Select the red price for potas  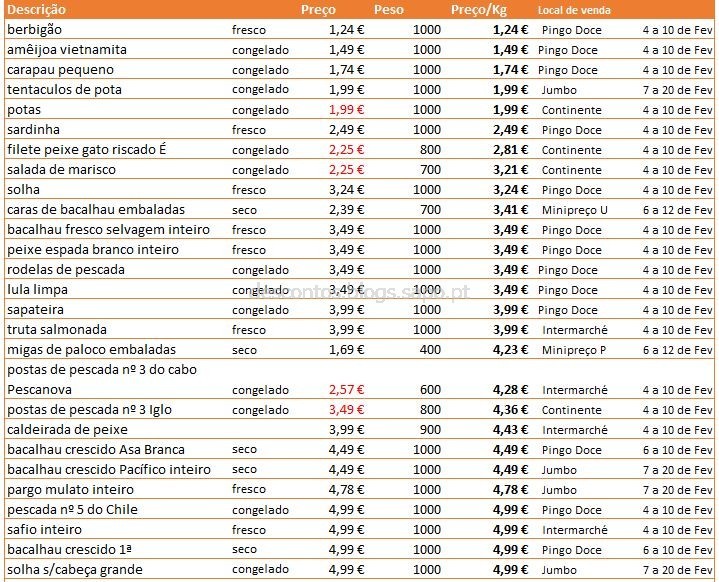click(342, 110)
